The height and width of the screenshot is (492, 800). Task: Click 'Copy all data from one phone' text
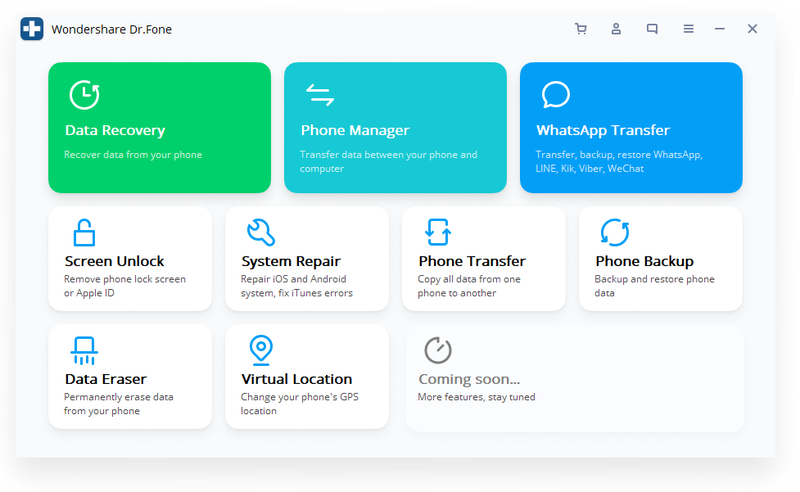pyautogui.click(x=469, y=286)
